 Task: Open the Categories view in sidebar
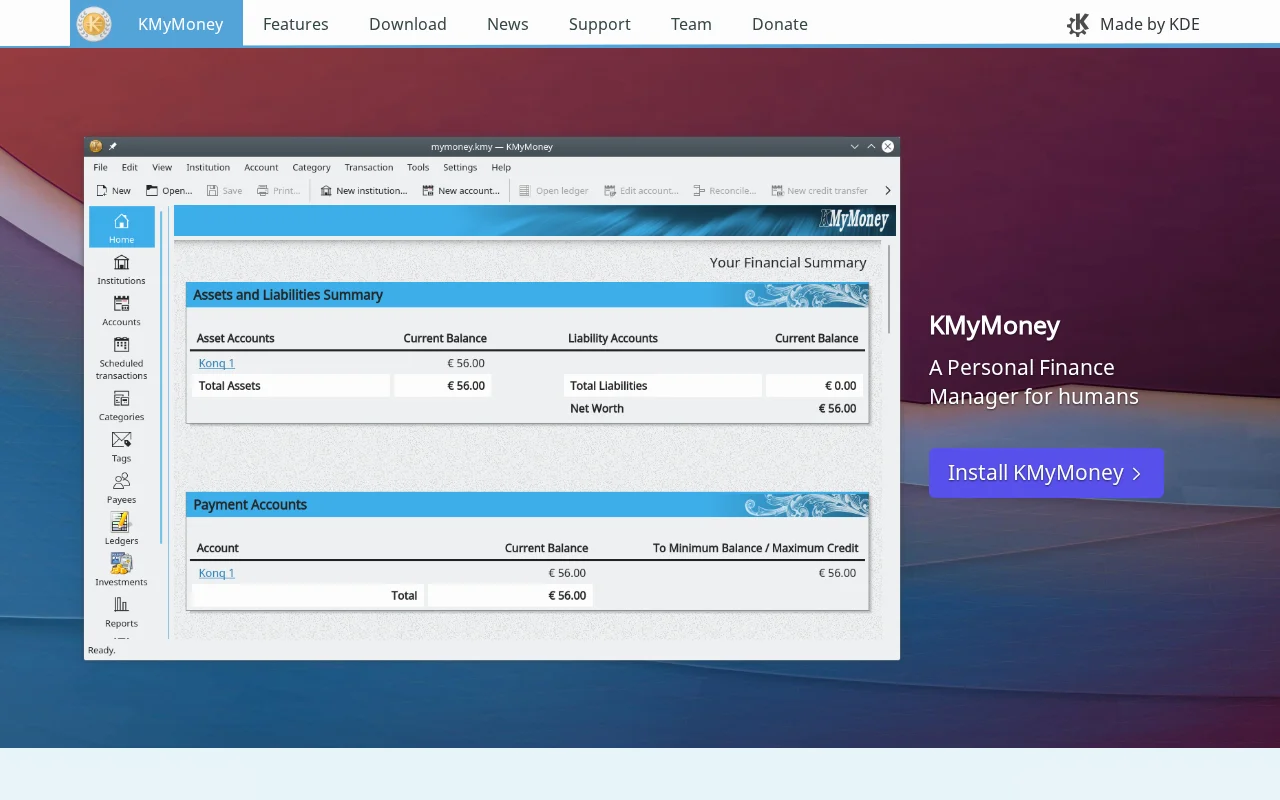pos(121,406)
